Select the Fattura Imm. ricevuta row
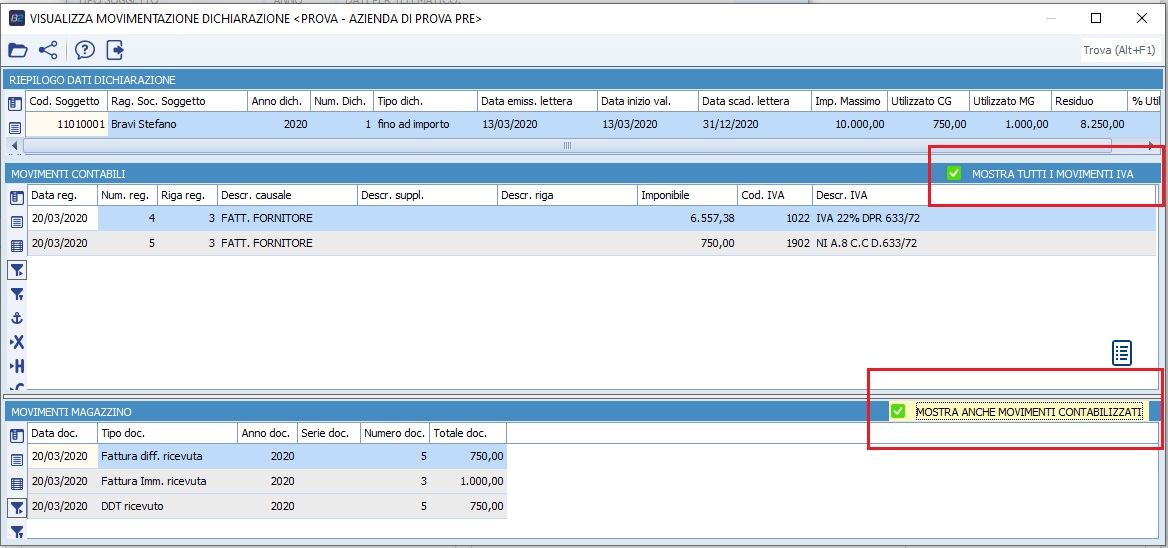Screen dimensions: 1168x548 click(267, 481)
